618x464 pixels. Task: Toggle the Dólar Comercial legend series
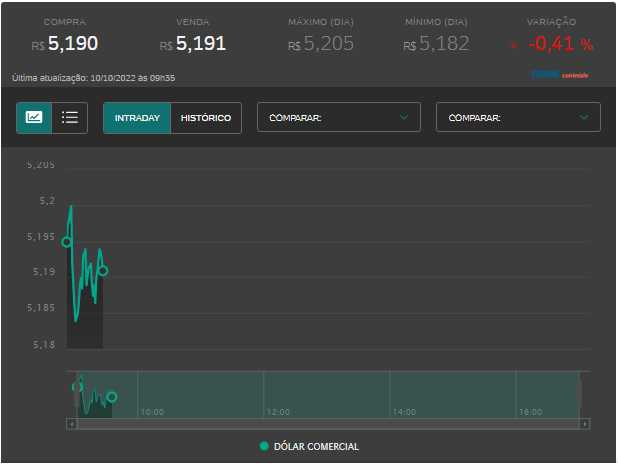[x=308, y=447]
